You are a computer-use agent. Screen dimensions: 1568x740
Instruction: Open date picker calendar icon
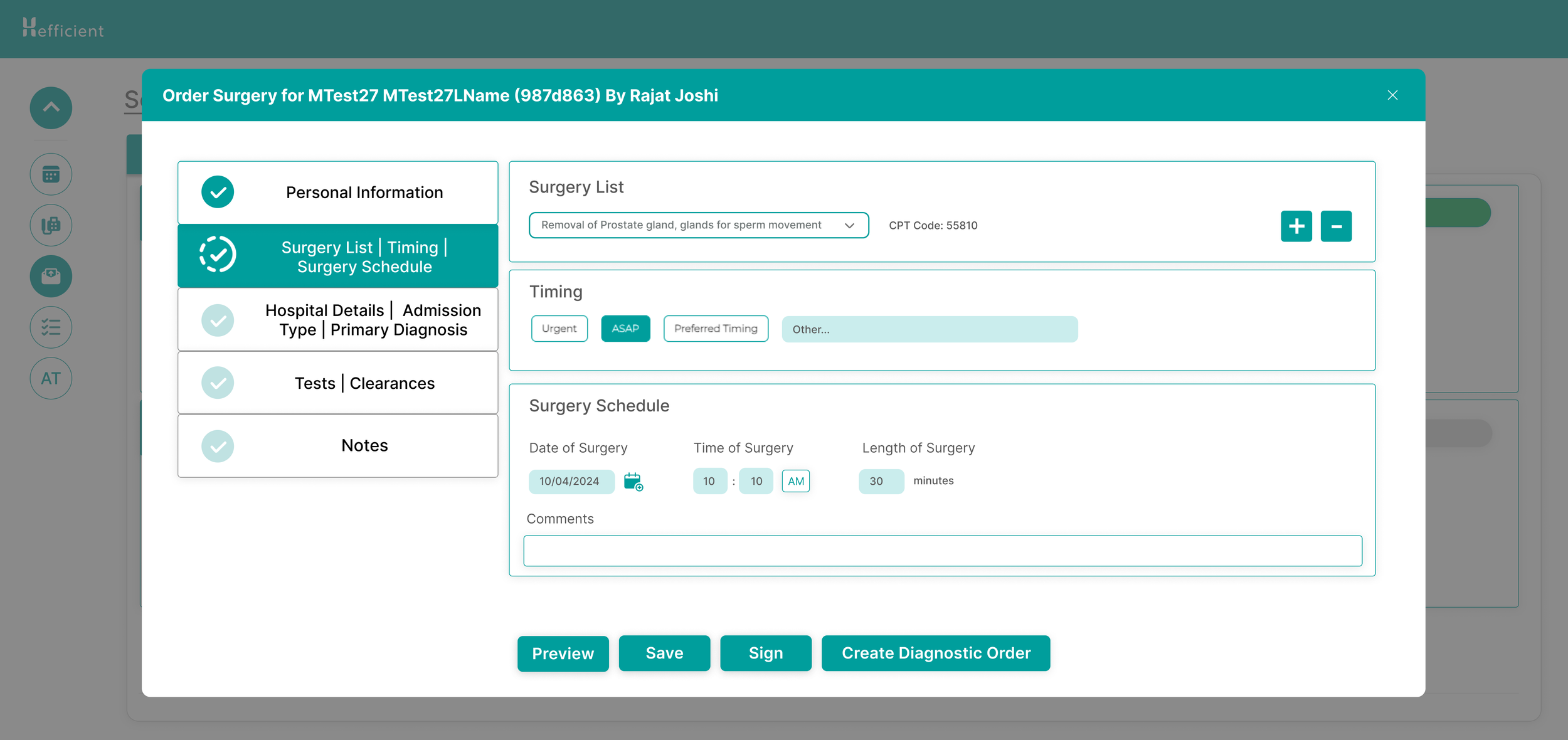pyautogui.click(x=633, y=482)
